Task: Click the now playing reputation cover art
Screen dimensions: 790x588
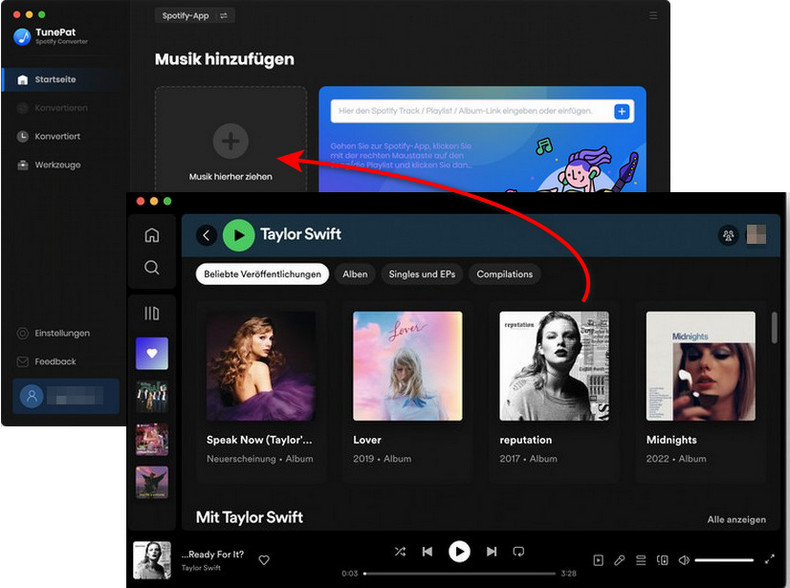Action: click(x=152, y=560)
